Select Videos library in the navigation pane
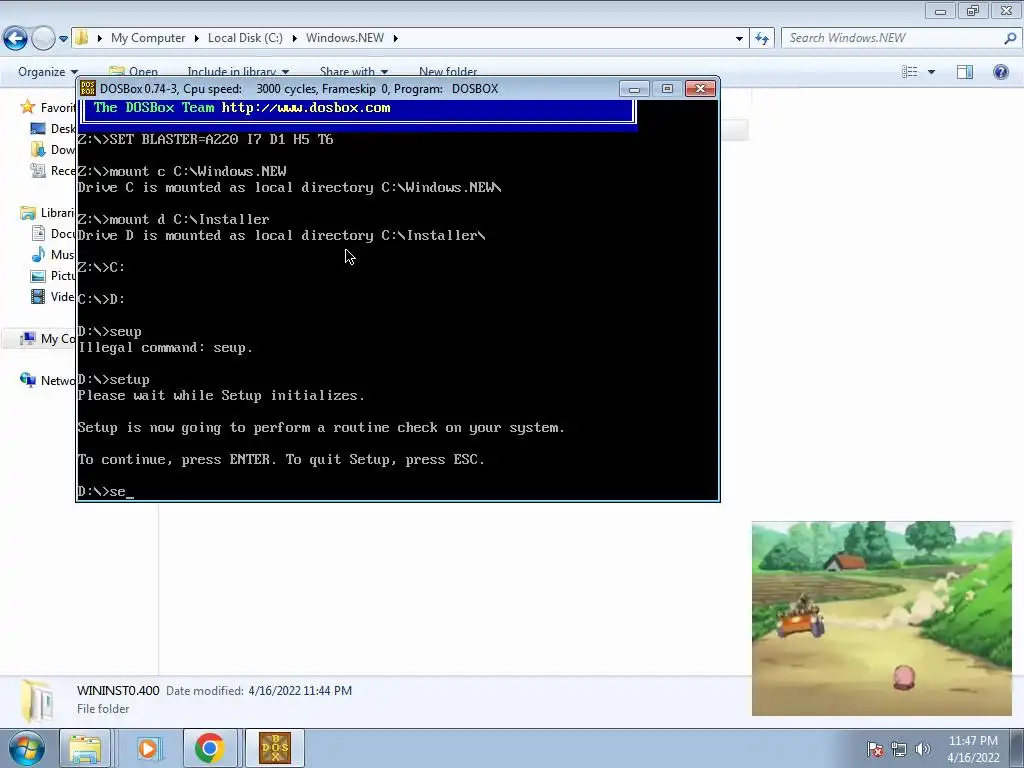1024x768 pixels. [x=52, y=296]
